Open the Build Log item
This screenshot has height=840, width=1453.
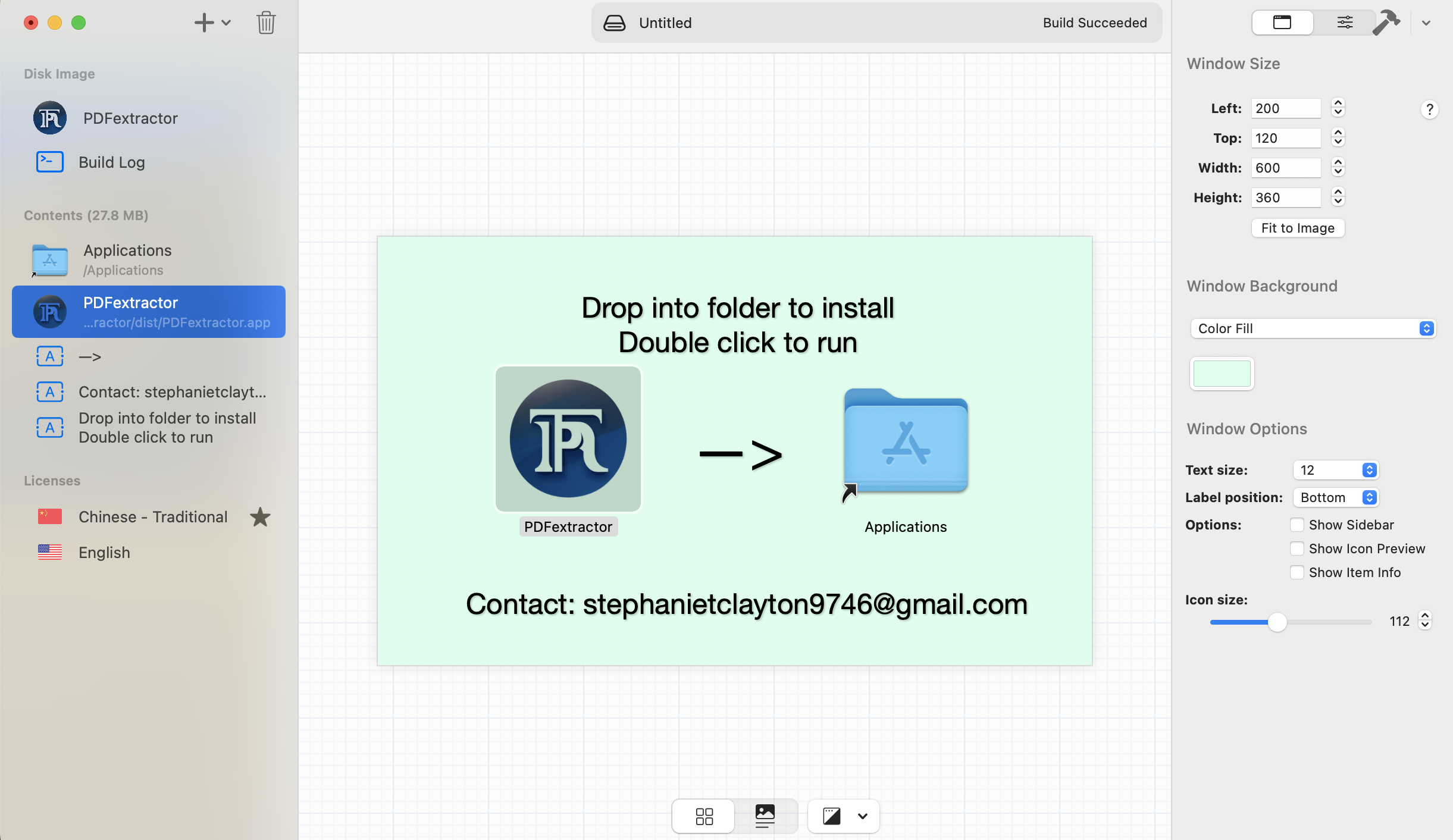pyautogui.click(x=149, y=162)
